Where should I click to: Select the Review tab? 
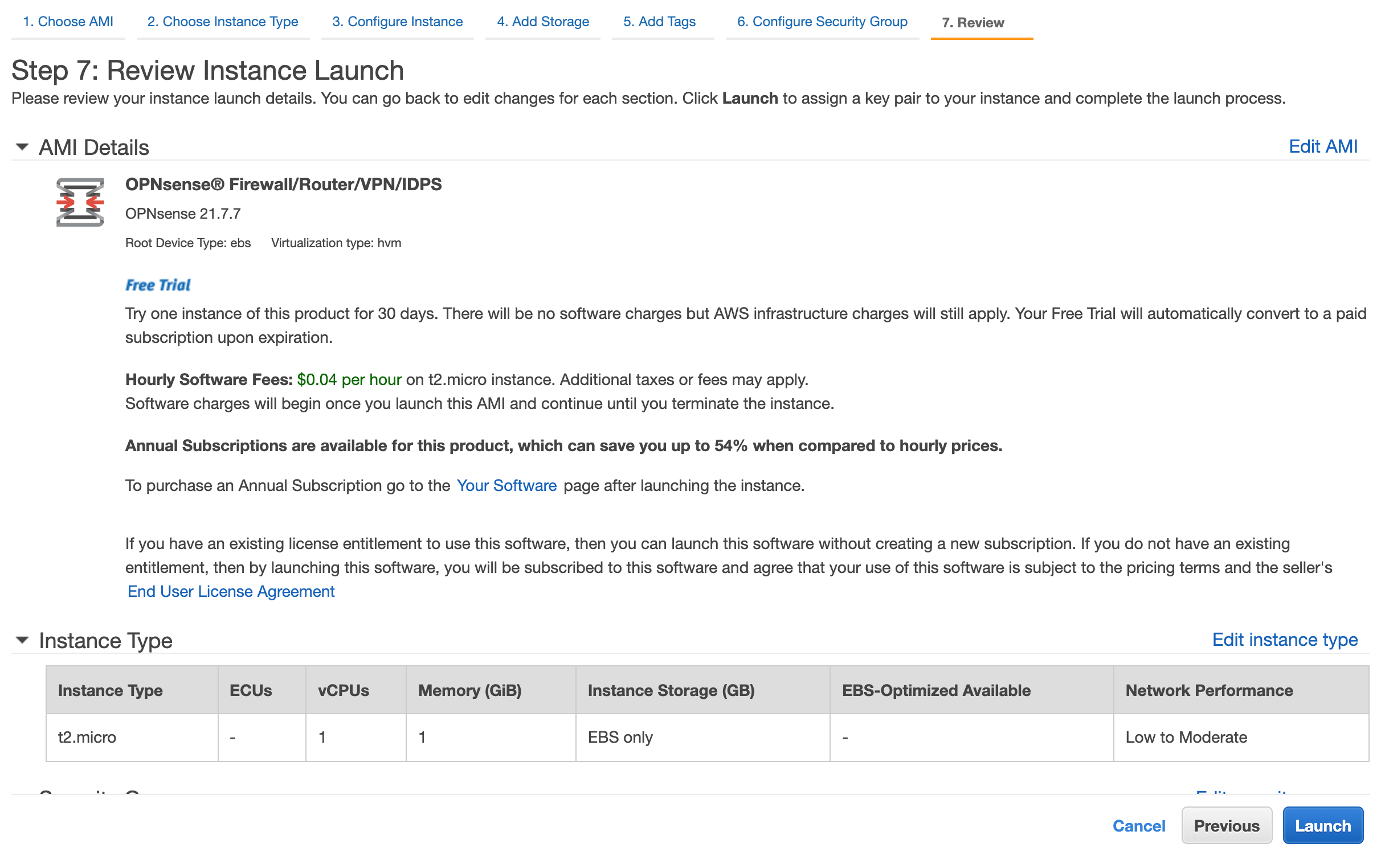[x=972, y=23]
